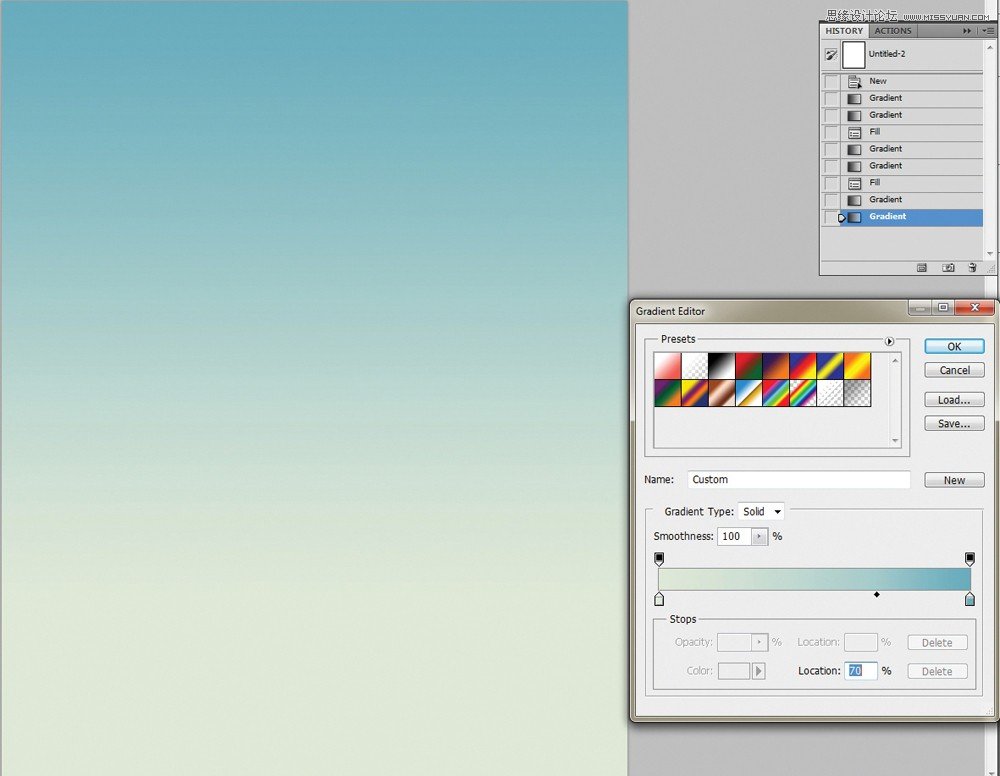
Task: Click delete current state trash icon
Action: [x=972, y=268]
